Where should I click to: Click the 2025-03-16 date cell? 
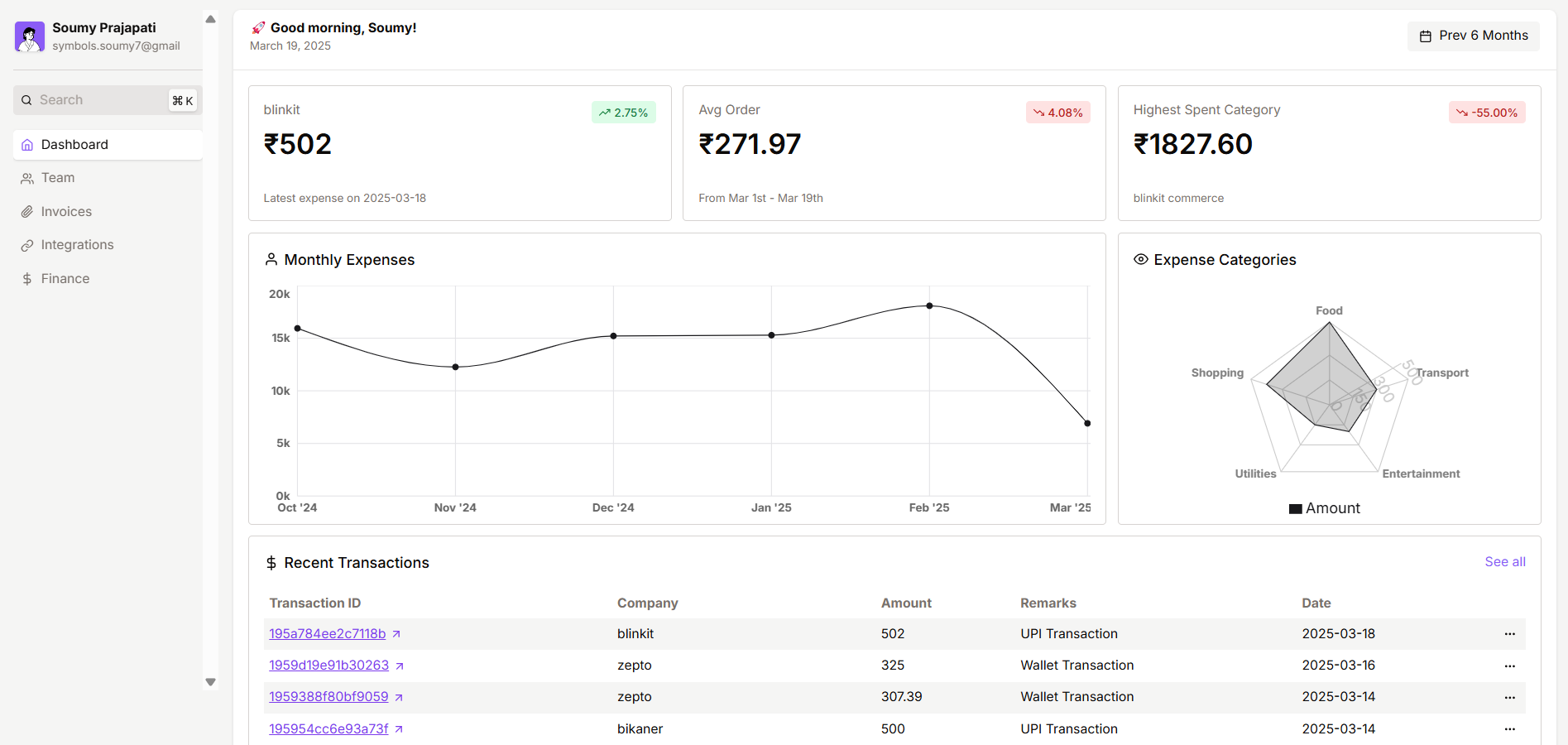coord(1338,666)
